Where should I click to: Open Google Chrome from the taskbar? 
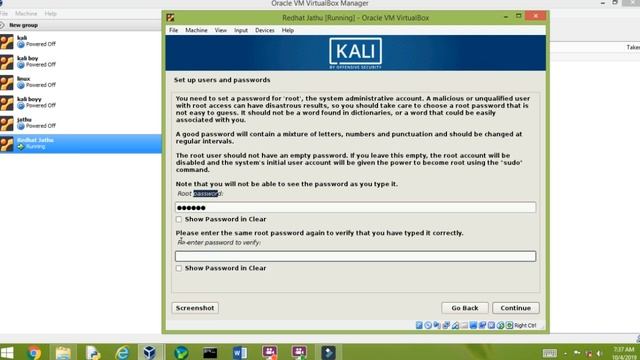[34, 352]
